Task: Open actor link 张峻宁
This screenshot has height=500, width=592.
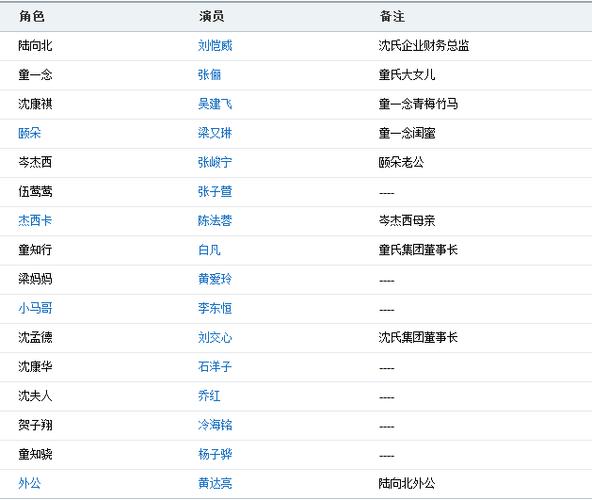Action: 215,162
